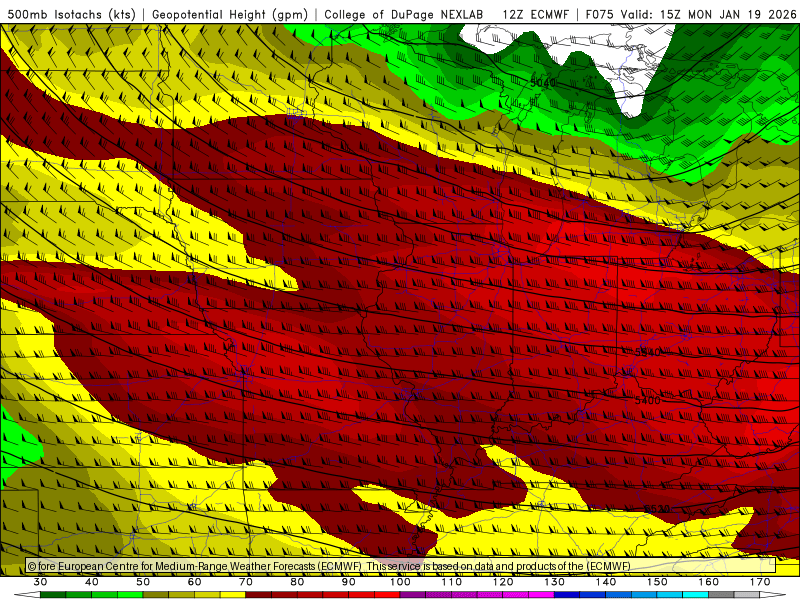Select the darkest green swatch in the colorbar
The image size is (800, 600).
tap(53, 595)
